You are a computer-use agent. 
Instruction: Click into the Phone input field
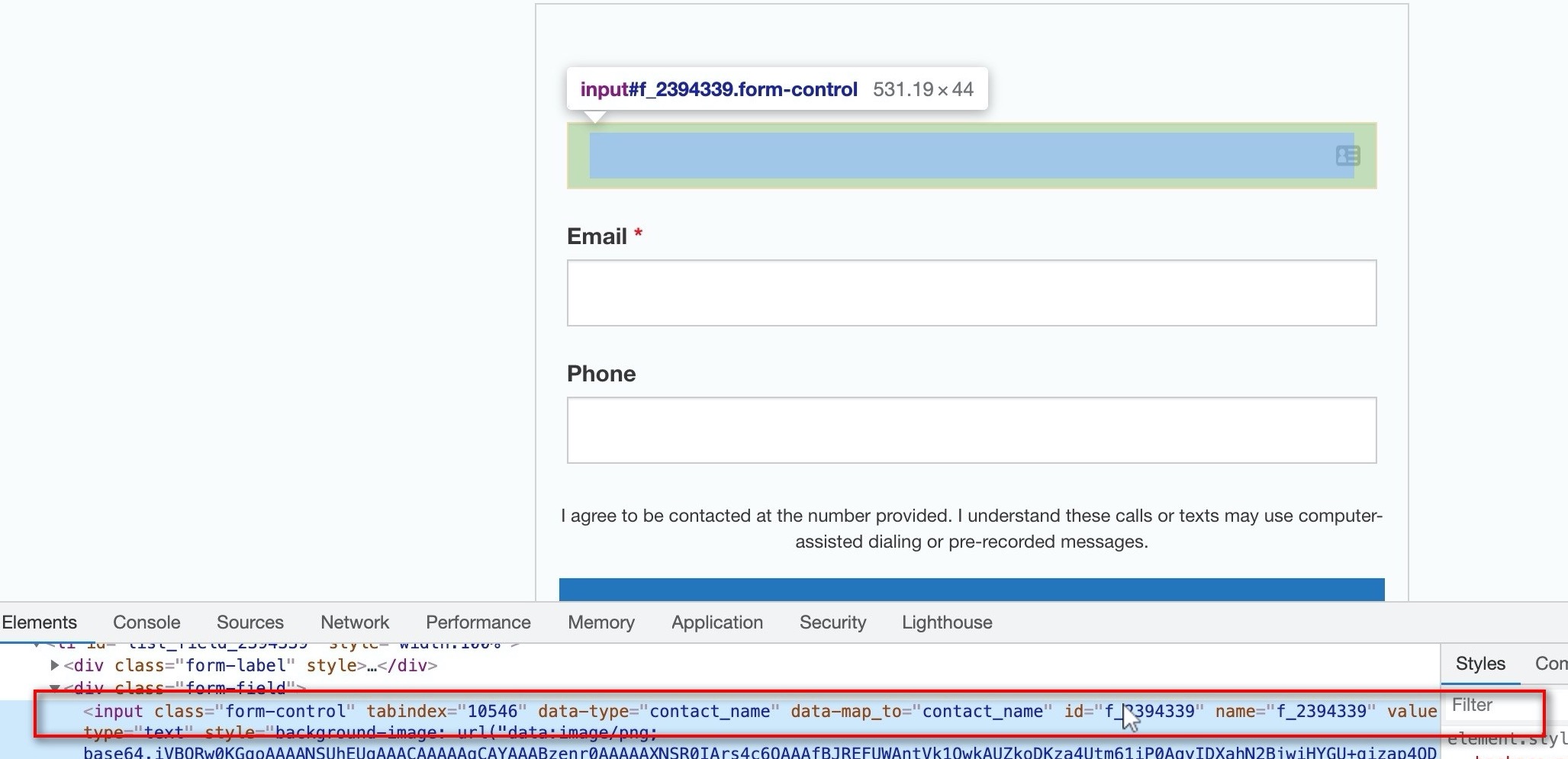(x=971, y=430)
